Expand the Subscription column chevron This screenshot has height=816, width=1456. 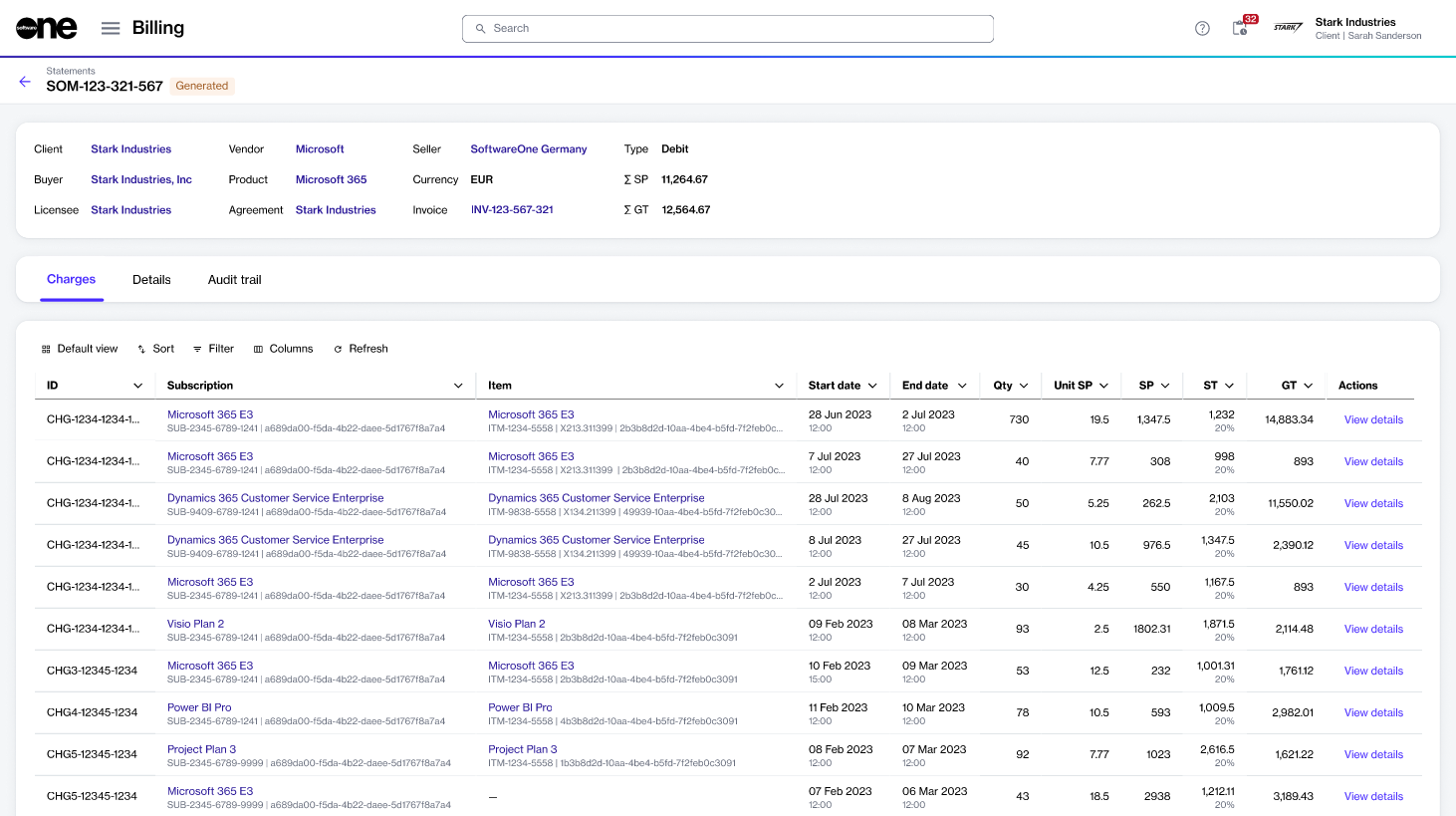[458, 386]
